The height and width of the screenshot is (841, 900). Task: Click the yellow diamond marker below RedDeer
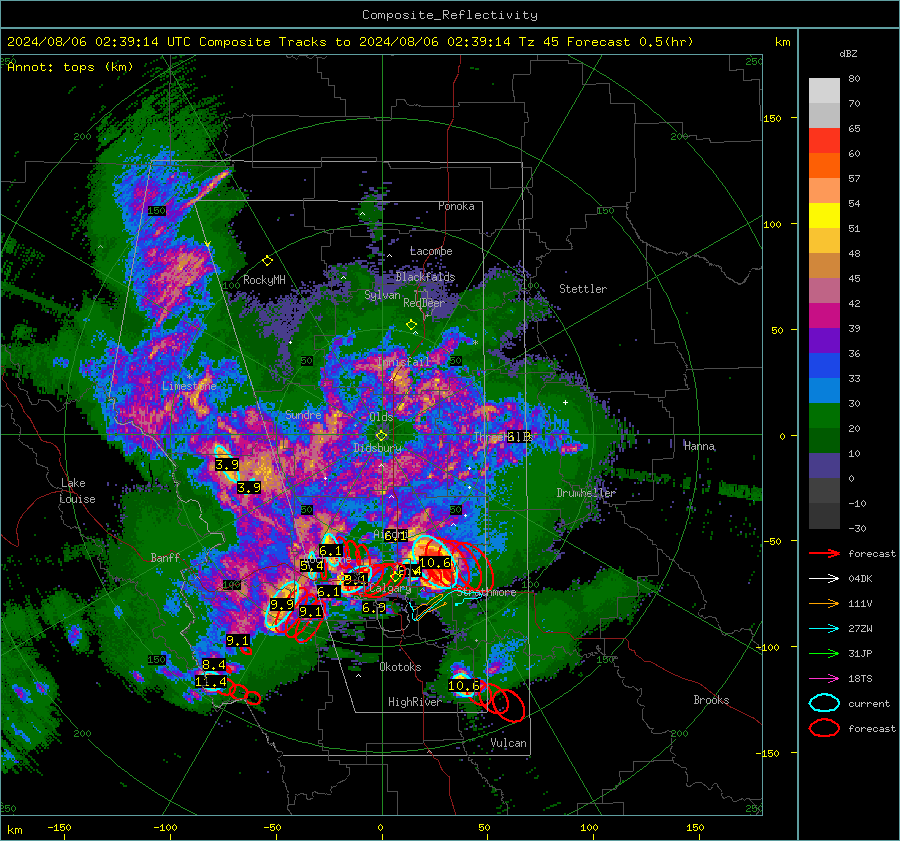(411, 325)
